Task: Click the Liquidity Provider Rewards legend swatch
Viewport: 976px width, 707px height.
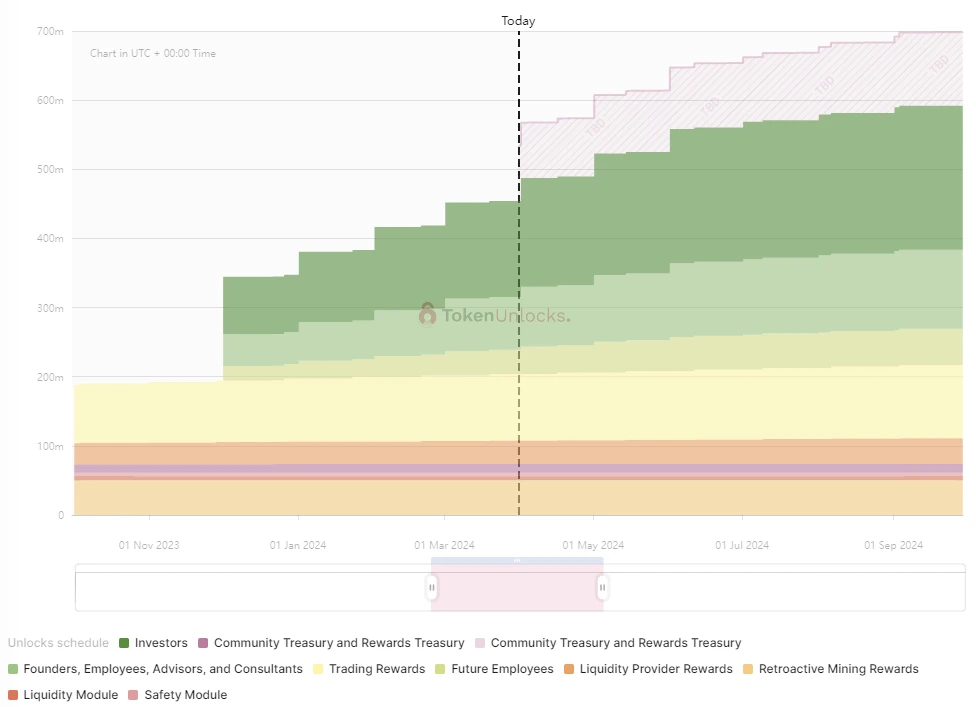Action: [570, 669]
